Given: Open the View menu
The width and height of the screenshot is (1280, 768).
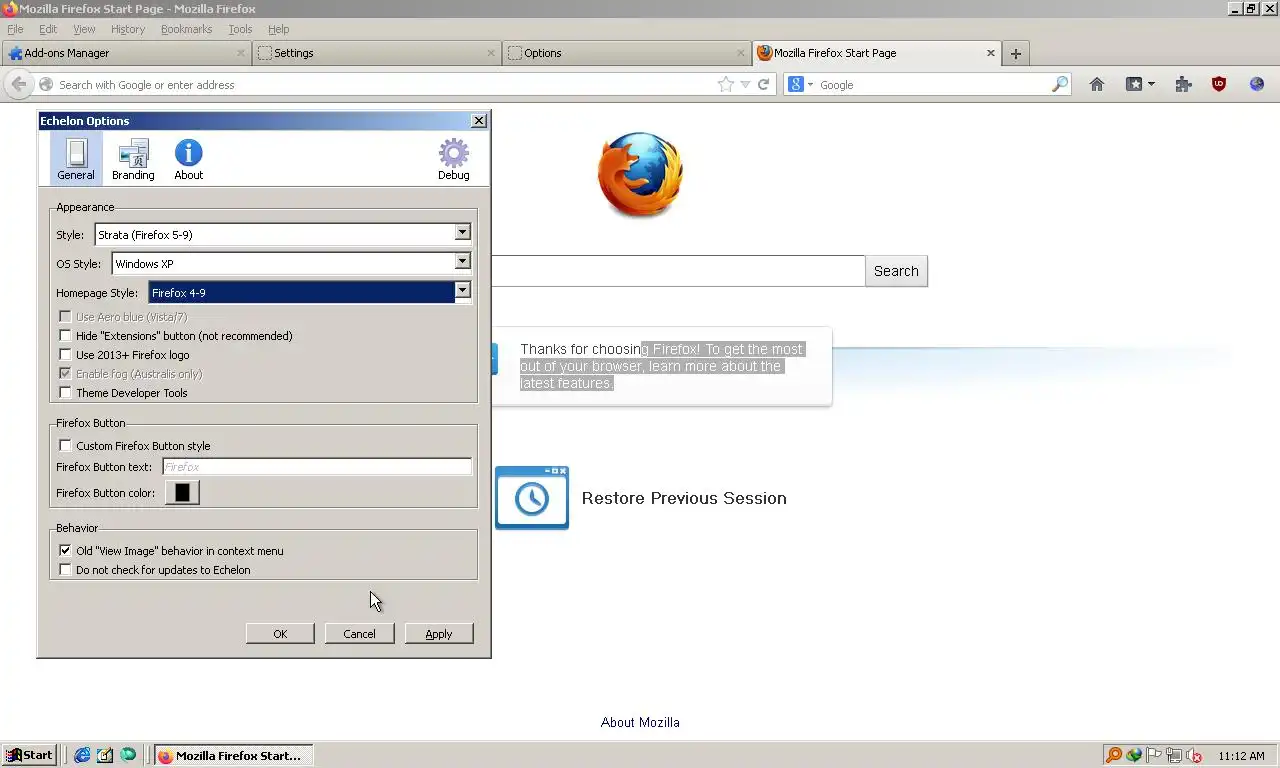Looking at the screenshot, I should (x=84, y=29).
